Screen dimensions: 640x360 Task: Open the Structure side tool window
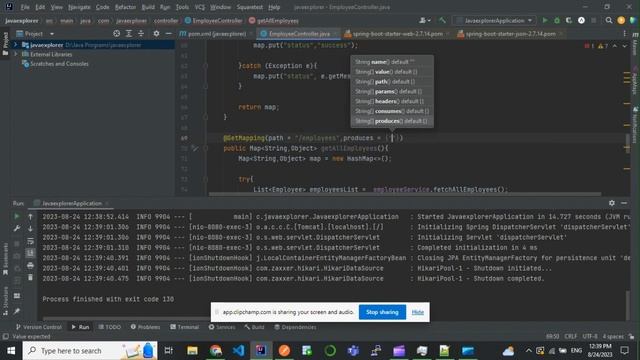5,301
